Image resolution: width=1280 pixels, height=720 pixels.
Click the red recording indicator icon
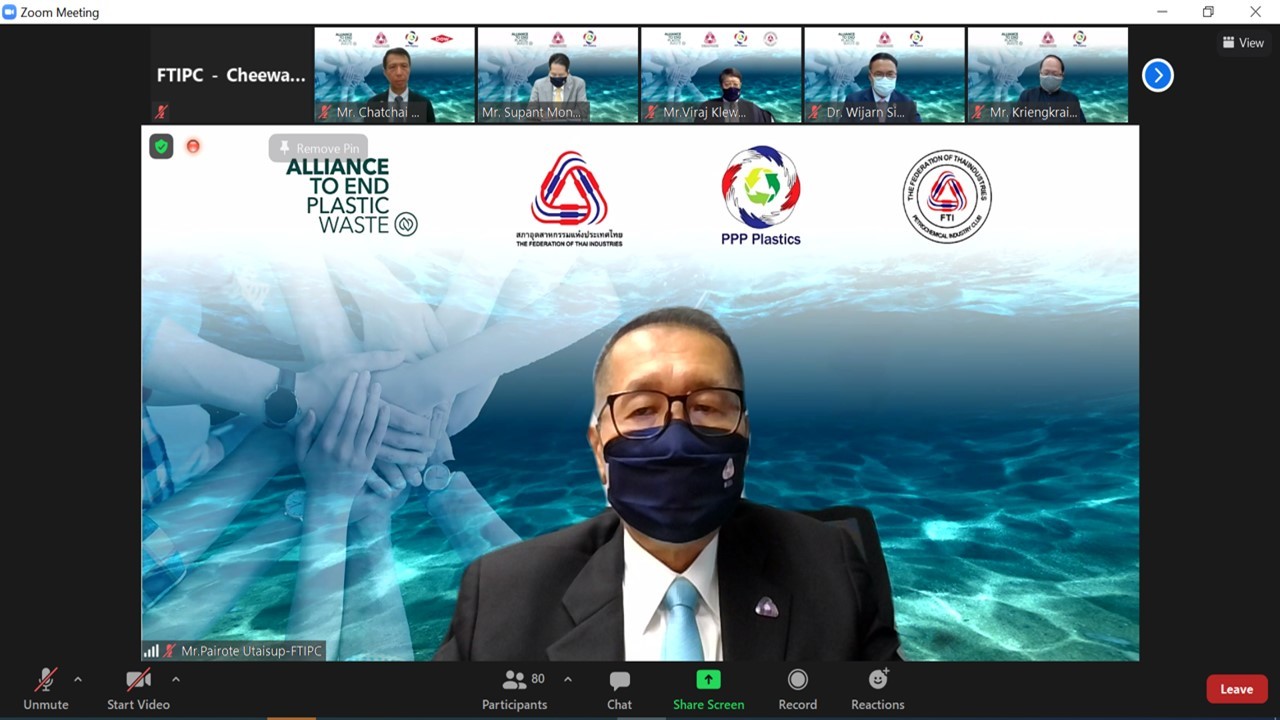[x=193, y=147]
